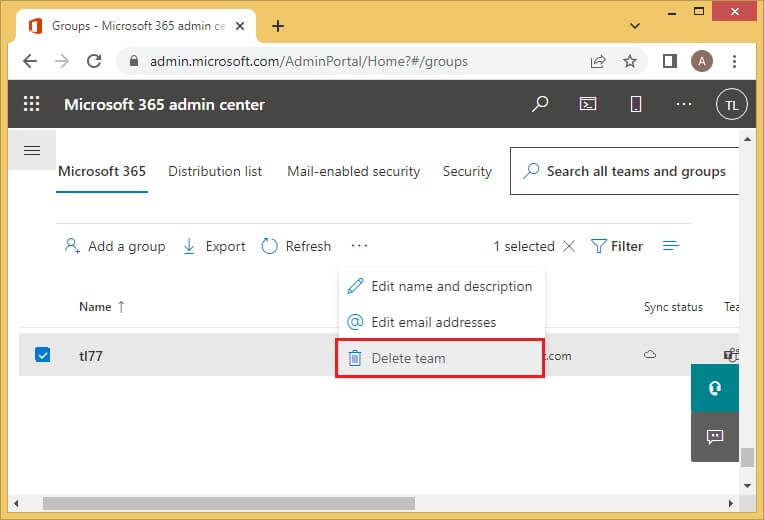Click the tl77 group name
The height and width of the screenshot is (520, 764).
[x=91, y=356]
